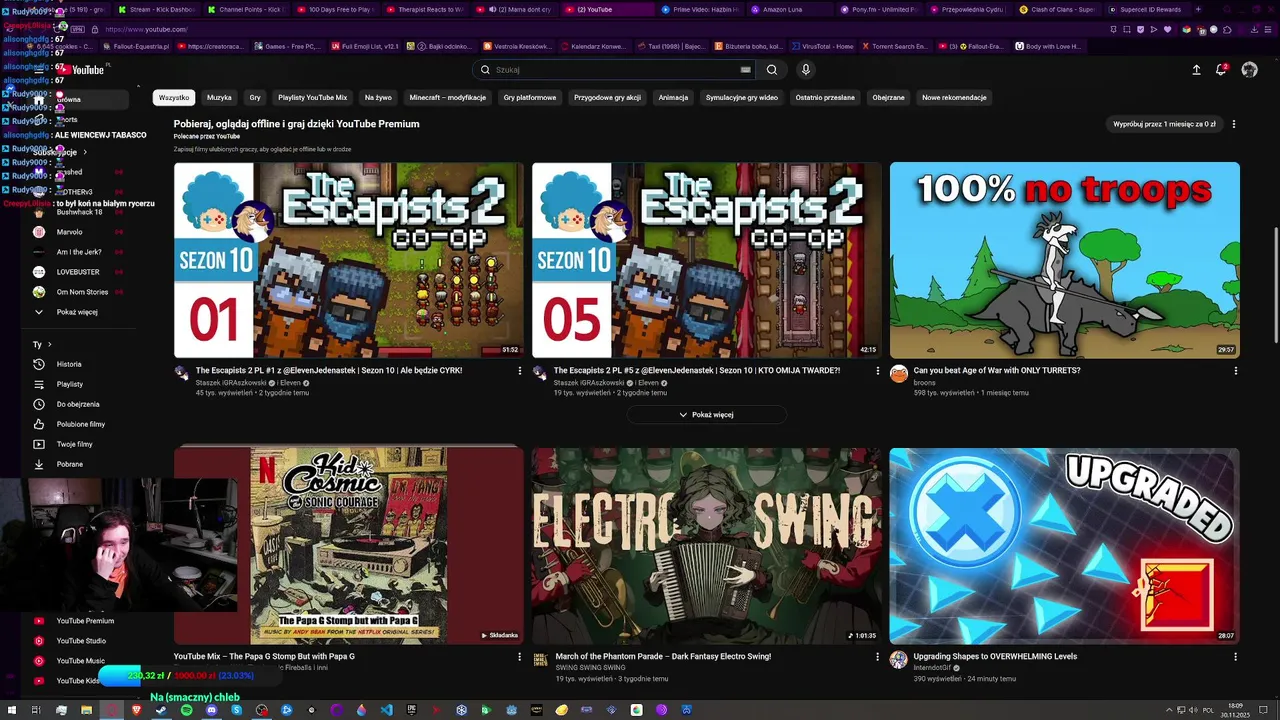1280x720 pixels.
Task: Open the LOVEBUSTER channel subscription
Action: pos(78,272)
